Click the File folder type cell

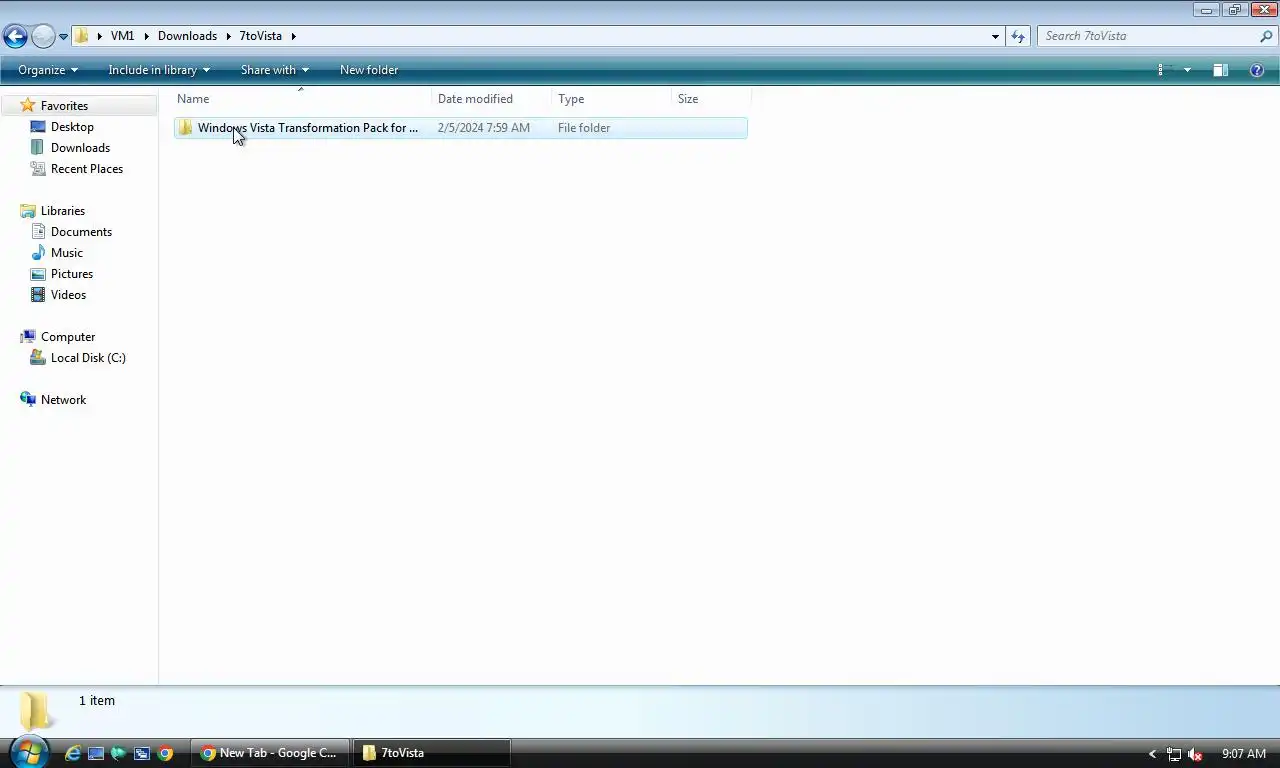click(x=584, y=128)
